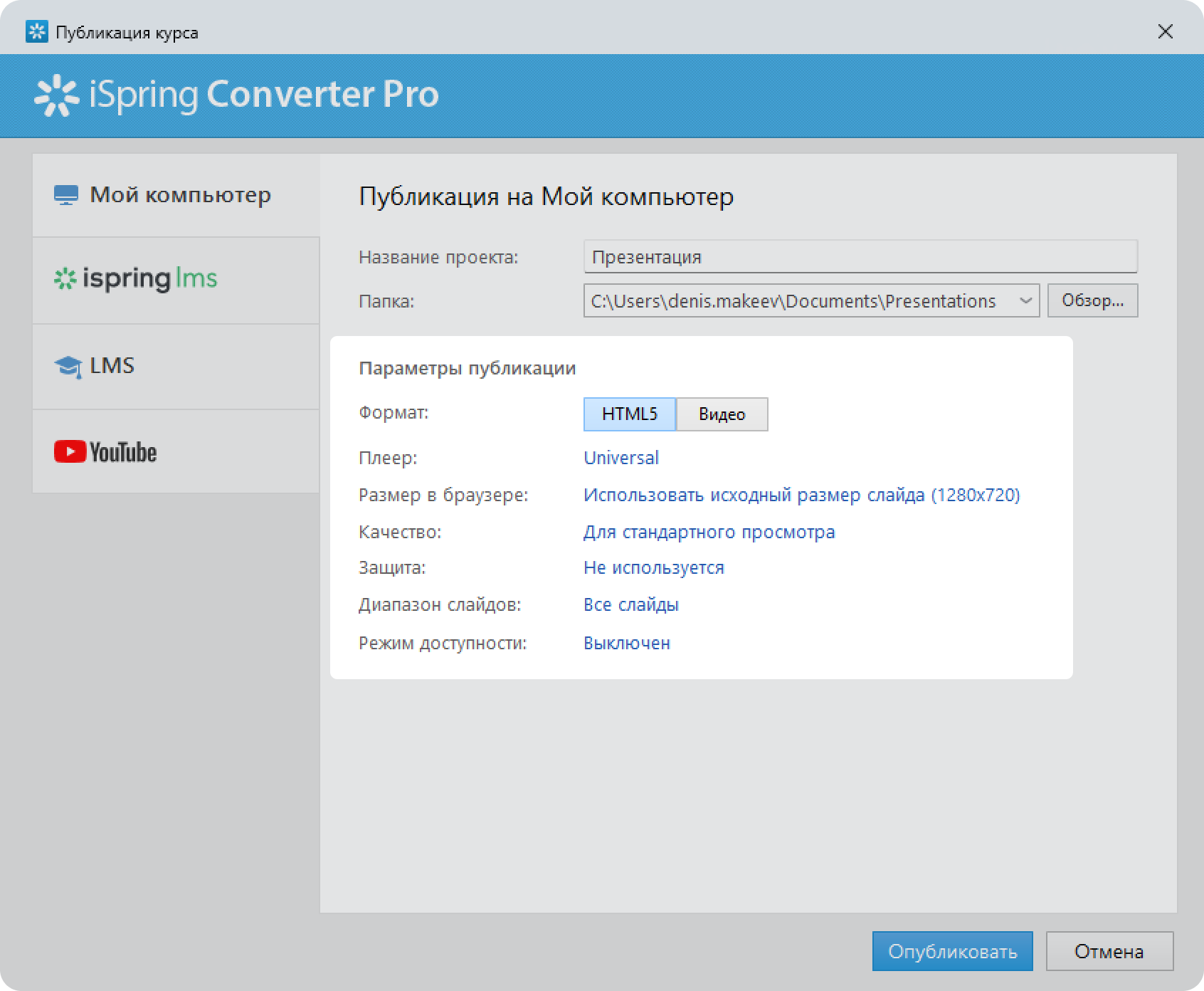Click the Публикация курса window title text
Screen dimensions: 1204x991
click(x=127, y=33)
